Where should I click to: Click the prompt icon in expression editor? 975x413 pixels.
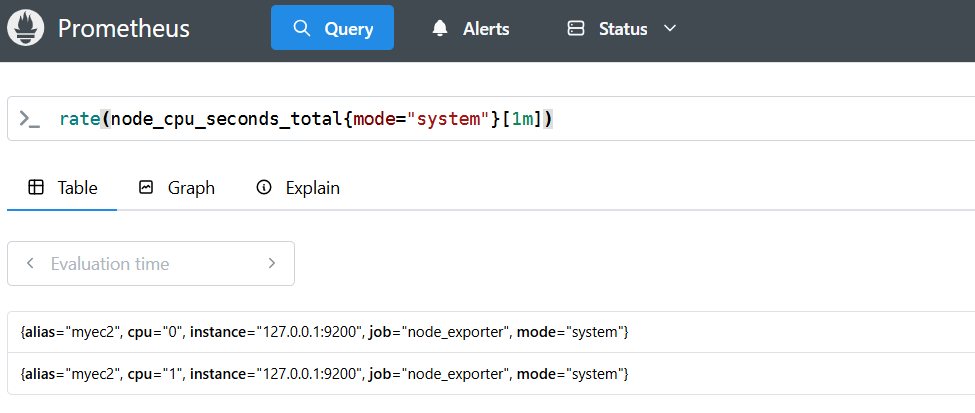[x=29, y=119]
